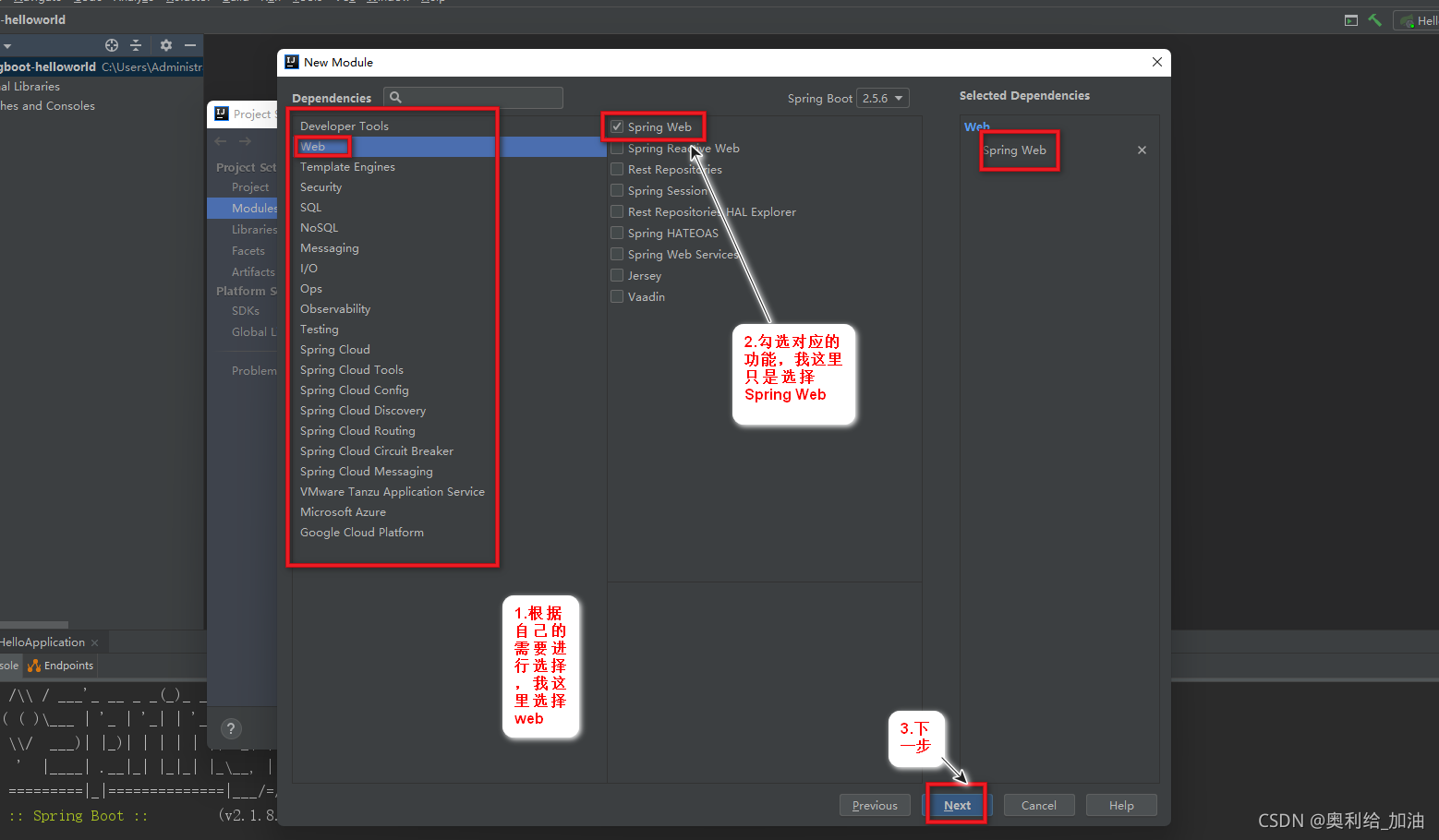Click IntelliJ logo in New Module title bar
This screenshot has height=840, width=1439.
292,62
